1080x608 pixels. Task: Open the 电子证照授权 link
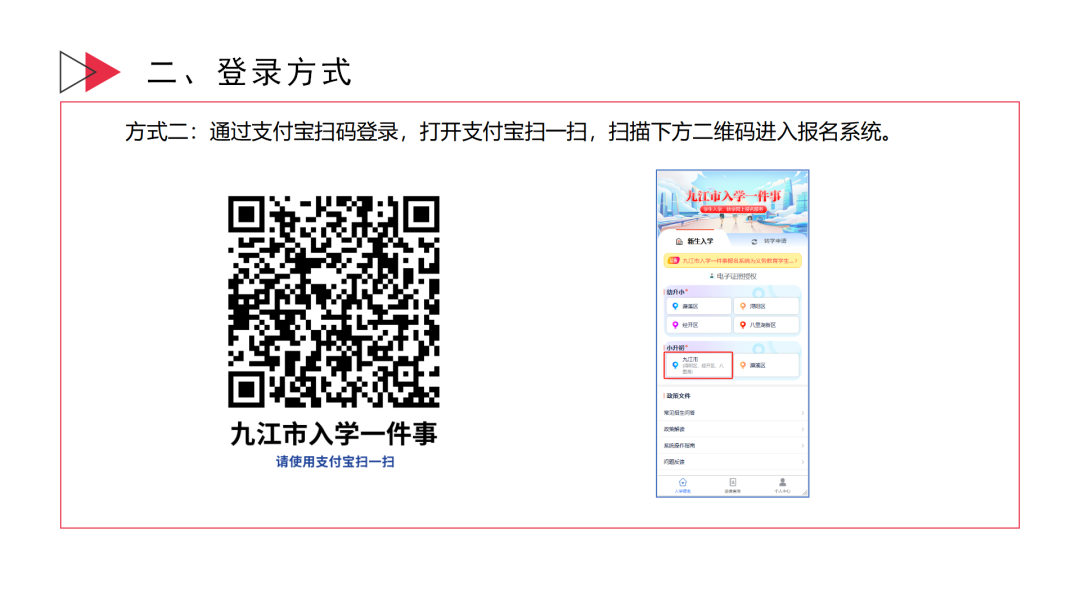(733, 276)
